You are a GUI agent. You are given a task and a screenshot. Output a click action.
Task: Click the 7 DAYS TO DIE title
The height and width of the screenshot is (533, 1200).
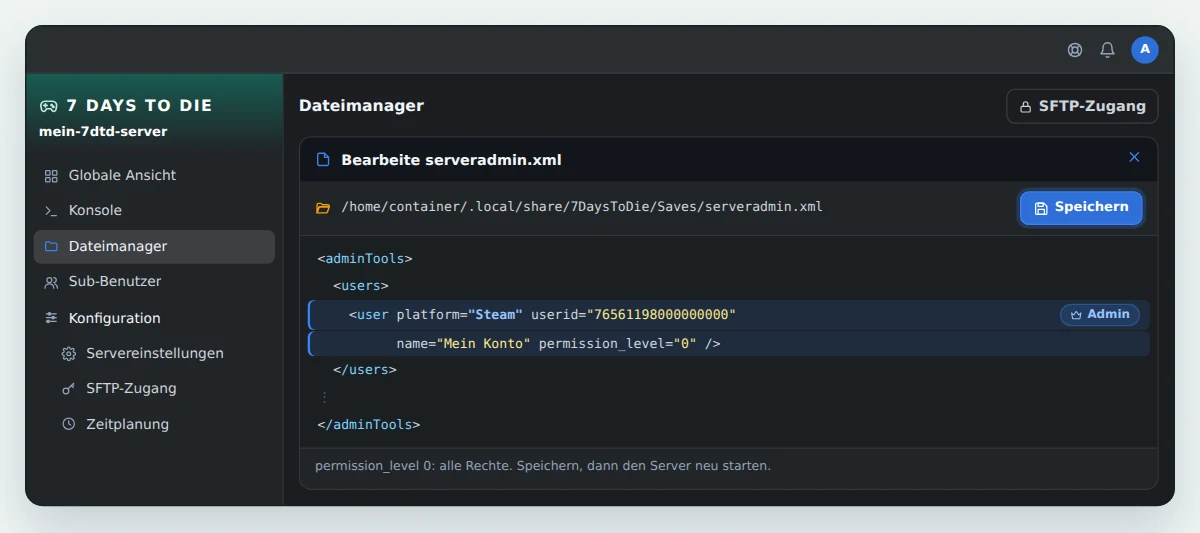139,105
